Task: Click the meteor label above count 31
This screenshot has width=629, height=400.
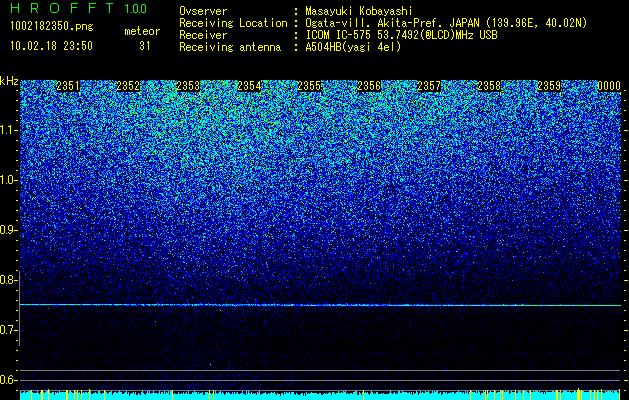Action: pos(142,31)
